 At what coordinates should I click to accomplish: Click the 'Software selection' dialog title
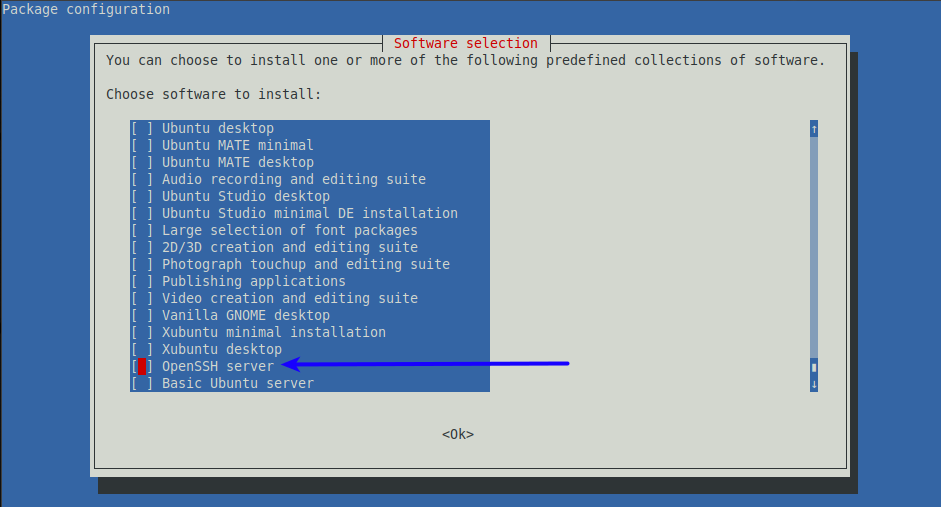[x=466, y=43]
